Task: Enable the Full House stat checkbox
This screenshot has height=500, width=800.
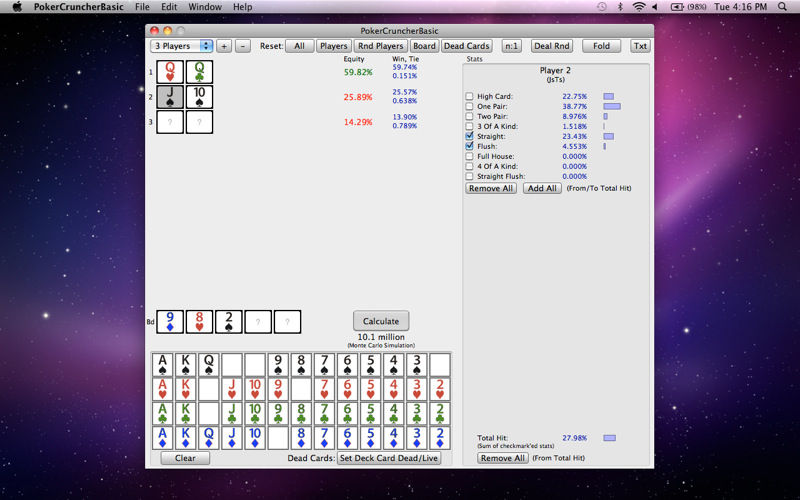Action: [469, 156]
